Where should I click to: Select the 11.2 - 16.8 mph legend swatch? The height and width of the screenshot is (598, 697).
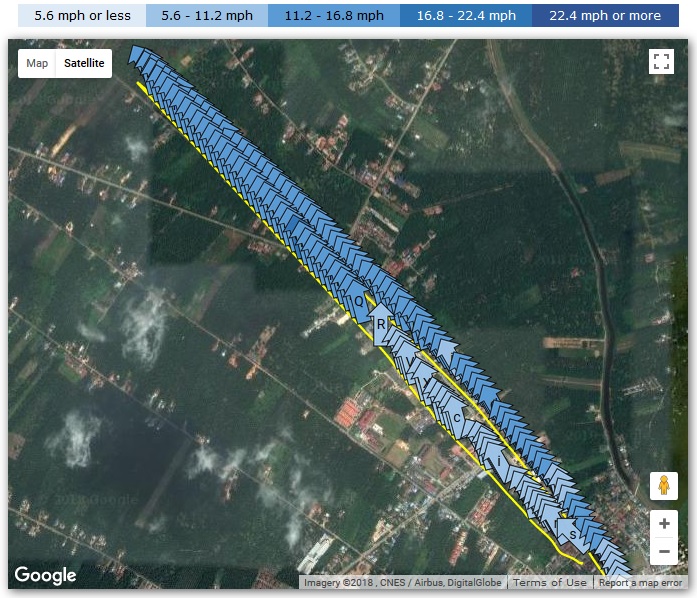pos(333,16)
